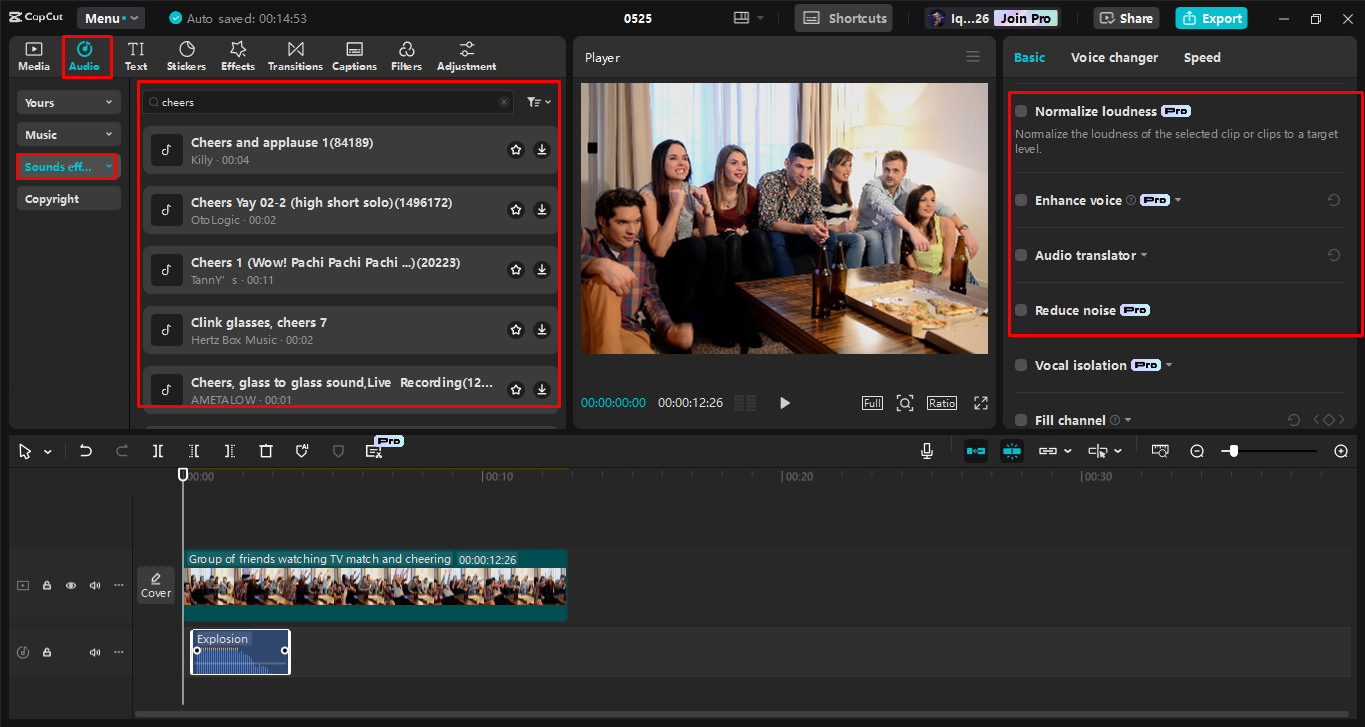Open the Filters panel
The height and width of the screenshot is (727, 1365).
pyautogui.click(x=406, y=56)
